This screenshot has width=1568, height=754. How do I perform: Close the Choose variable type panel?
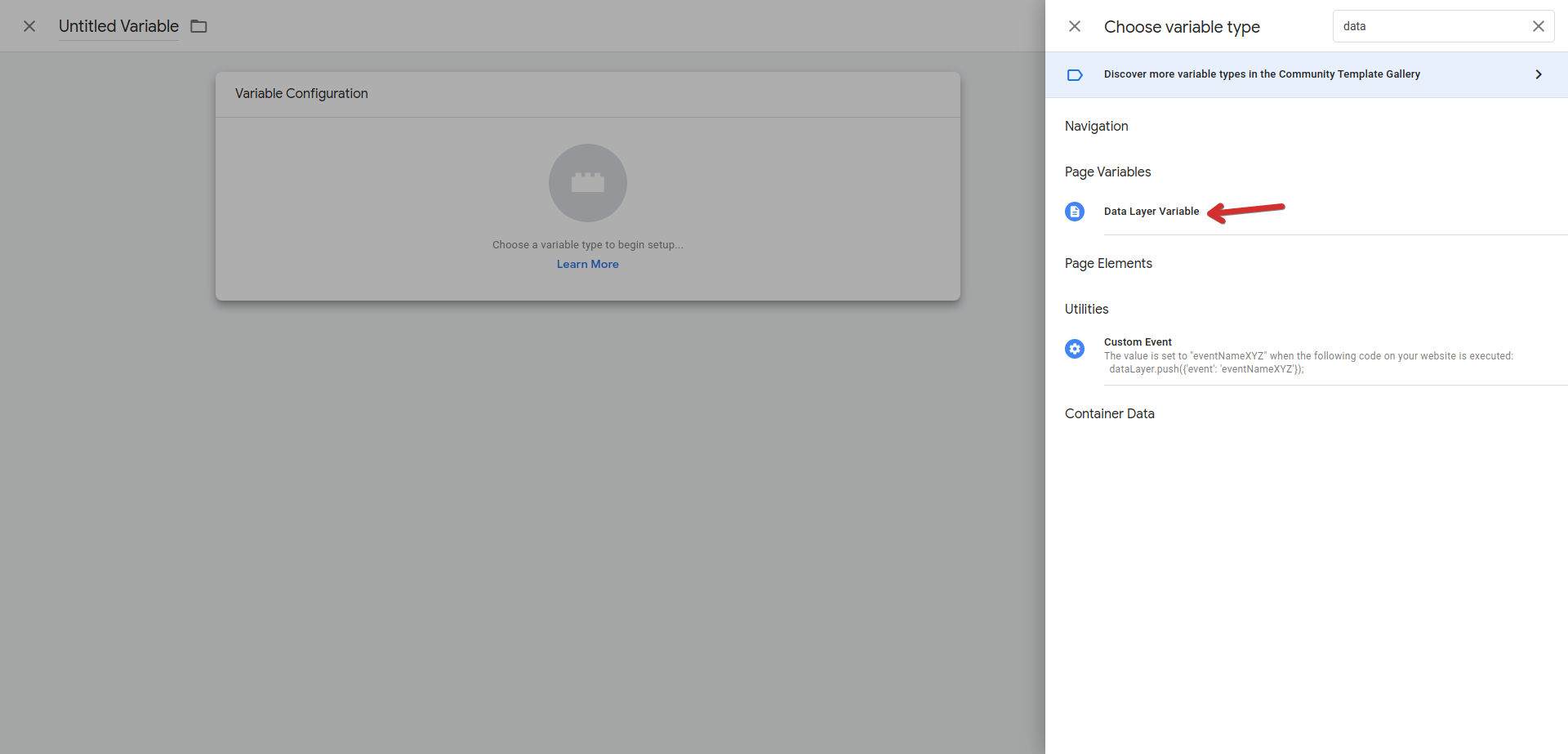click(x=1075, y=26)
